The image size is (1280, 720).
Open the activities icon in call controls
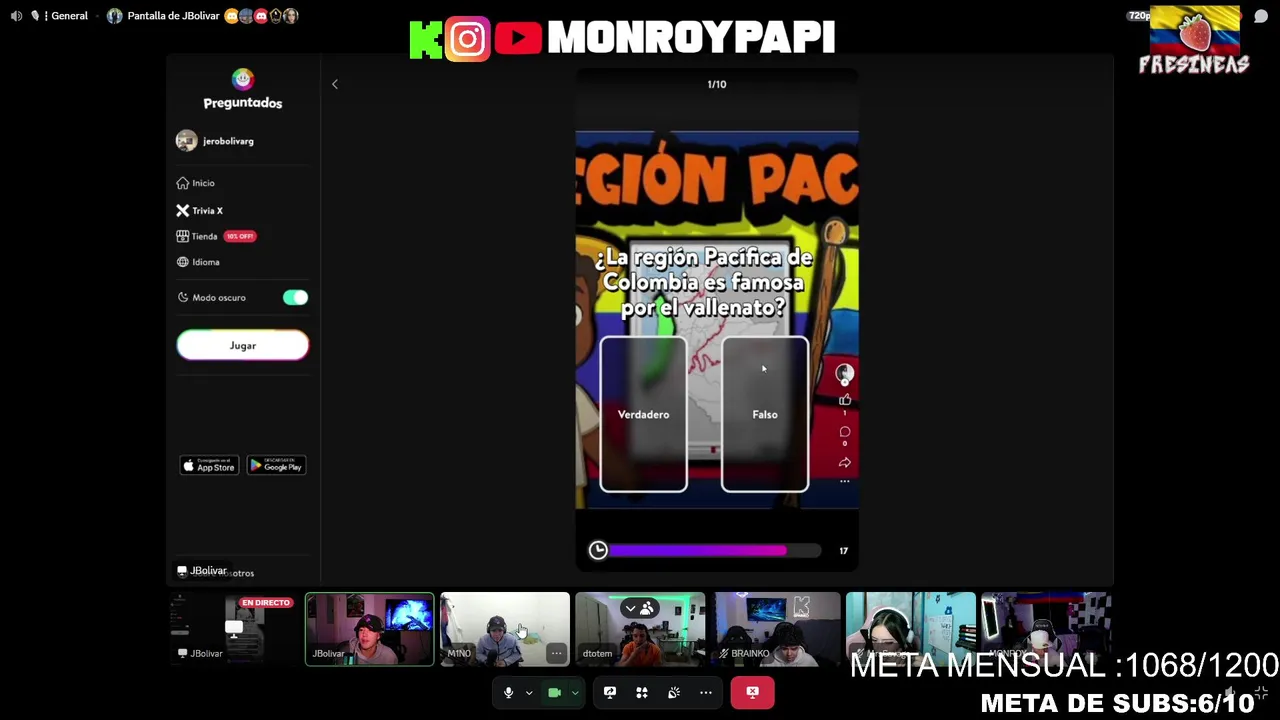click(642, 692)
